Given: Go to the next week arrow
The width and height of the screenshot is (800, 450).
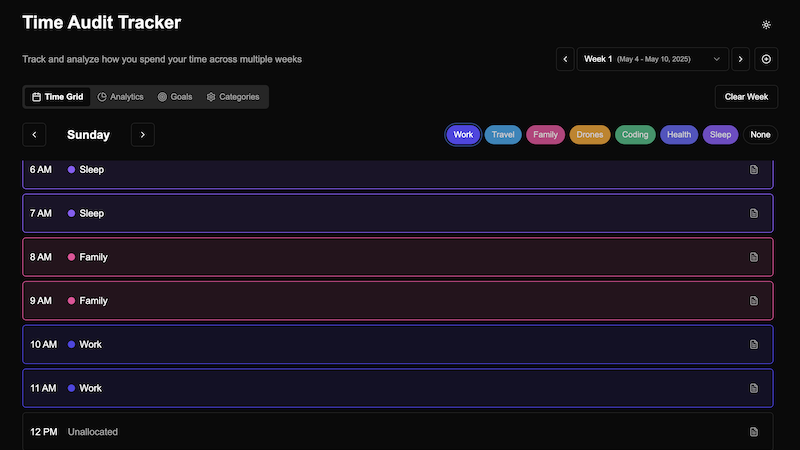Looking at the screenshot, I should (740, 59).
